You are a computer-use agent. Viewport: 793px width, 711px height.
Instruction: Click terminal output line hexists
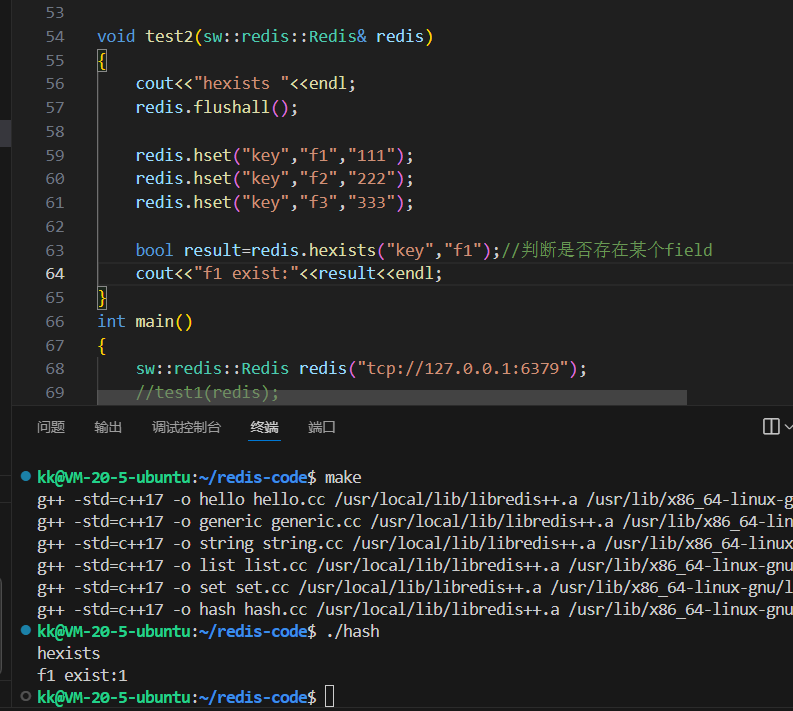coord(69,653)
